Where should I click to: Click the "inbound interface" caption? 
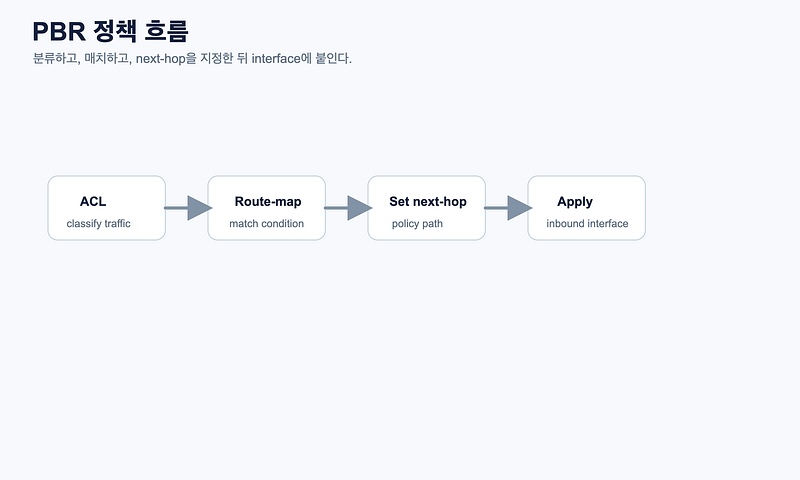pos(587,223)
